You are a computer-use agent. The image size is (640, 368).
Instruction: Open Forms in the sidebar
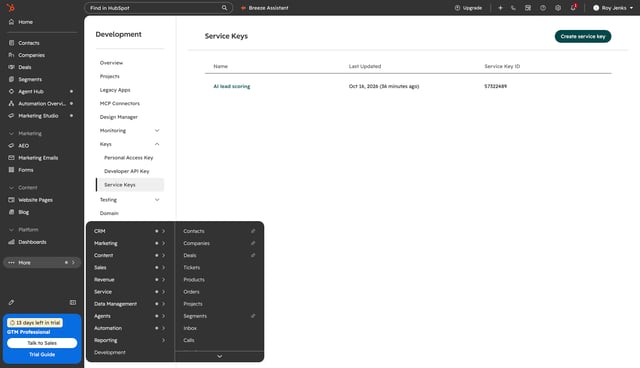[25, 170]
